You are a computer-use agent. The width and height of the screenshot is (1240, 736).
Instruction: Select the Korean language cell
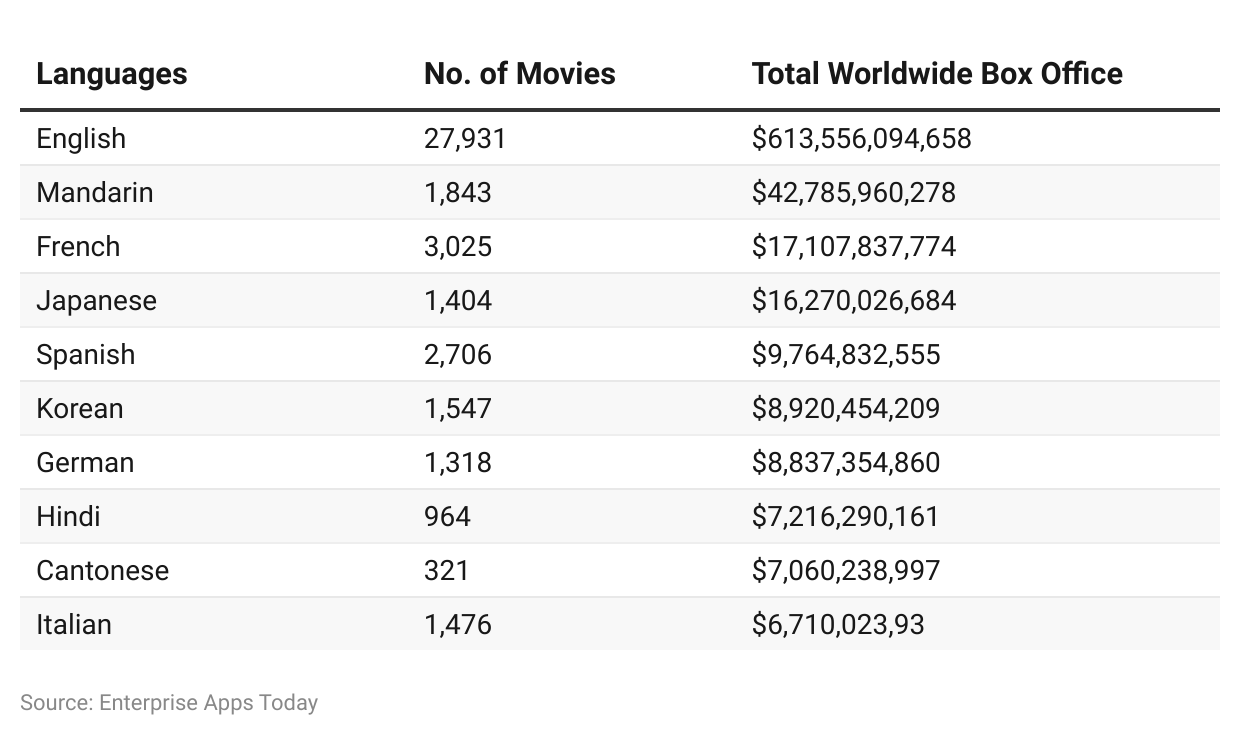pyautogui.click(x=80, y=408)
